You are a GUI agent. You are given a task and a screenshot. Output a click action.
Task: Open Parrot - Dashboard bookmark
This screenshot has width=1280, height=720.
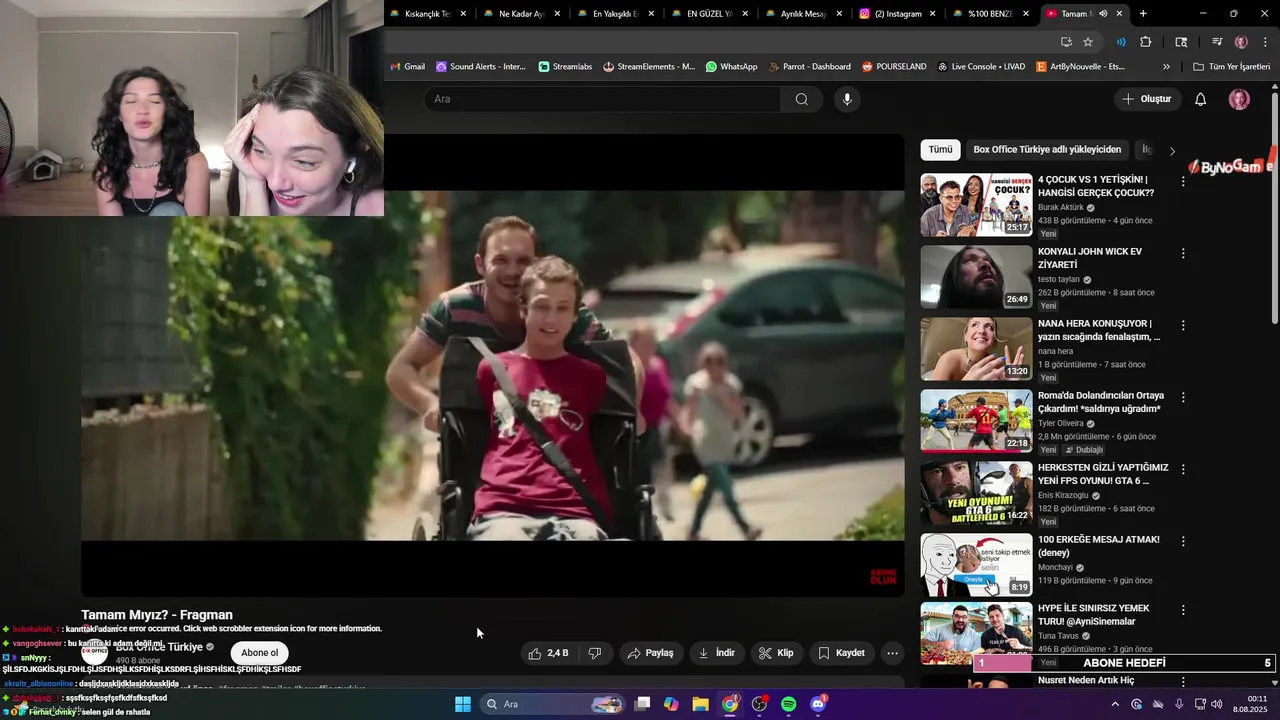810,67
